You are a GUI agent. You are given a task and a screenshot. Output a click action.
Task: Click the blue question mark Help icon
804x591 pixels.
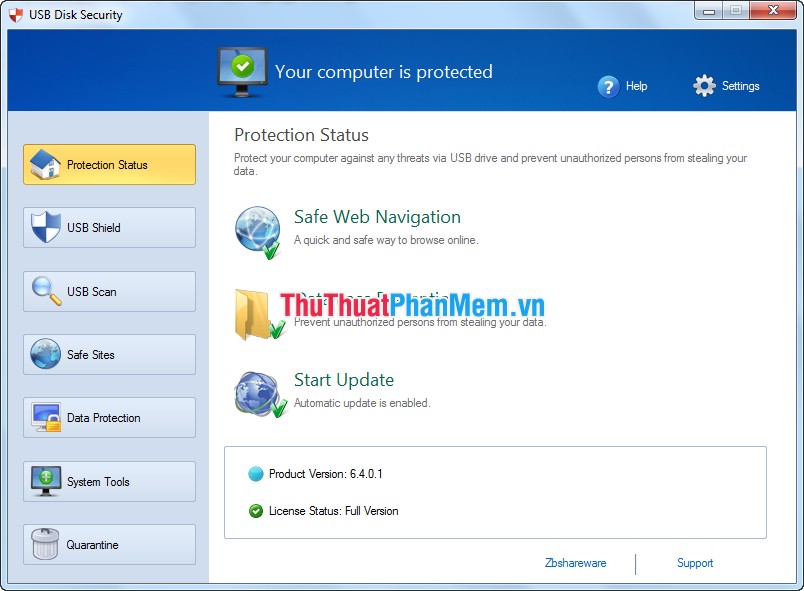tap(608, 87)
